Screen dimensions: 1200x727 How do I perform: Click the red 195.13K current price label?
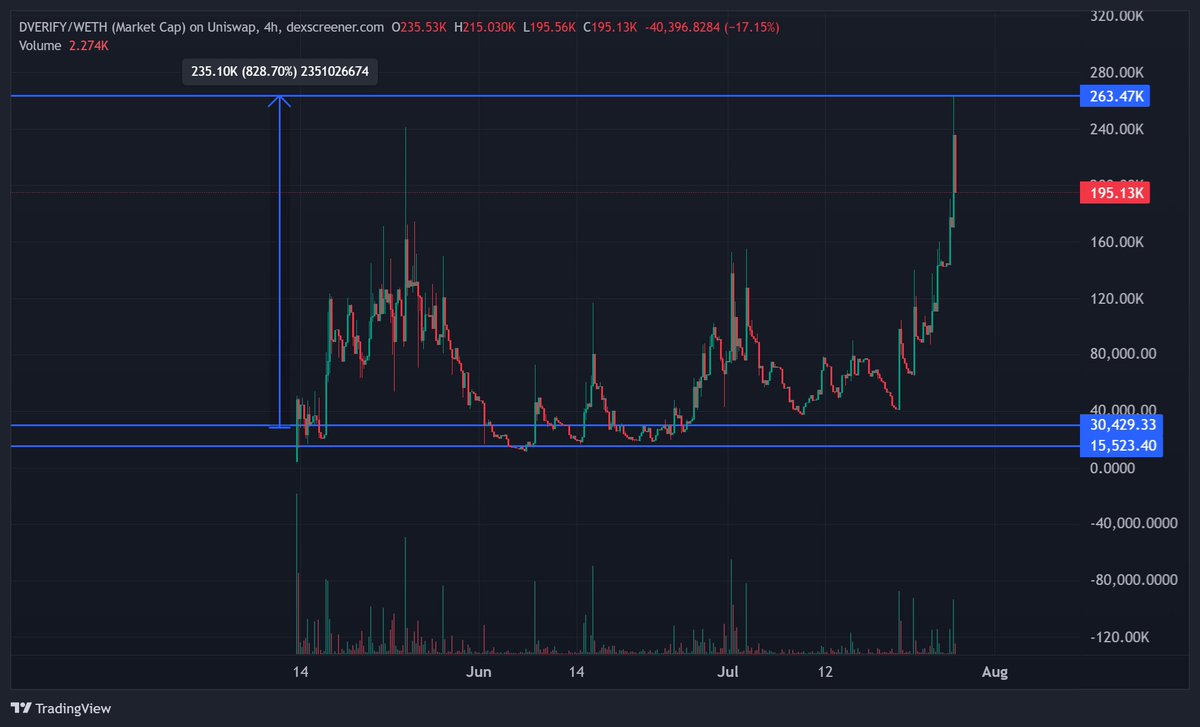1114,192
